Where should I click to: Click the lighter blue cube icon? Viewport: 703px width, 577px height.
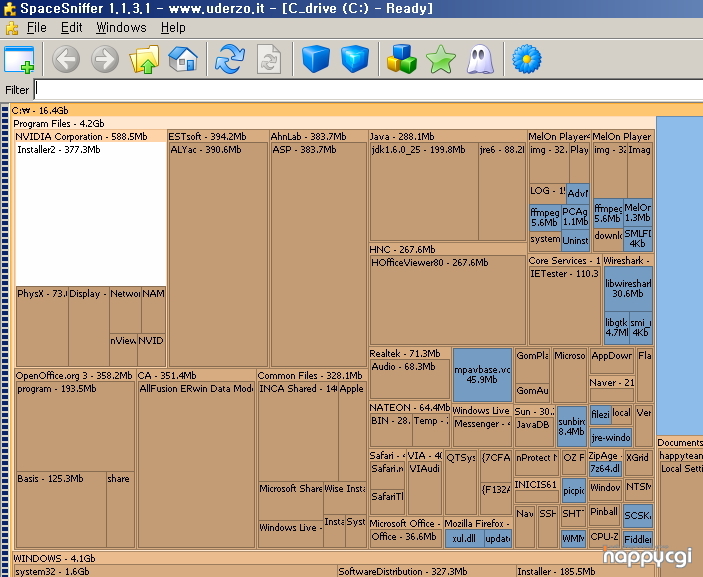point(355,59)
